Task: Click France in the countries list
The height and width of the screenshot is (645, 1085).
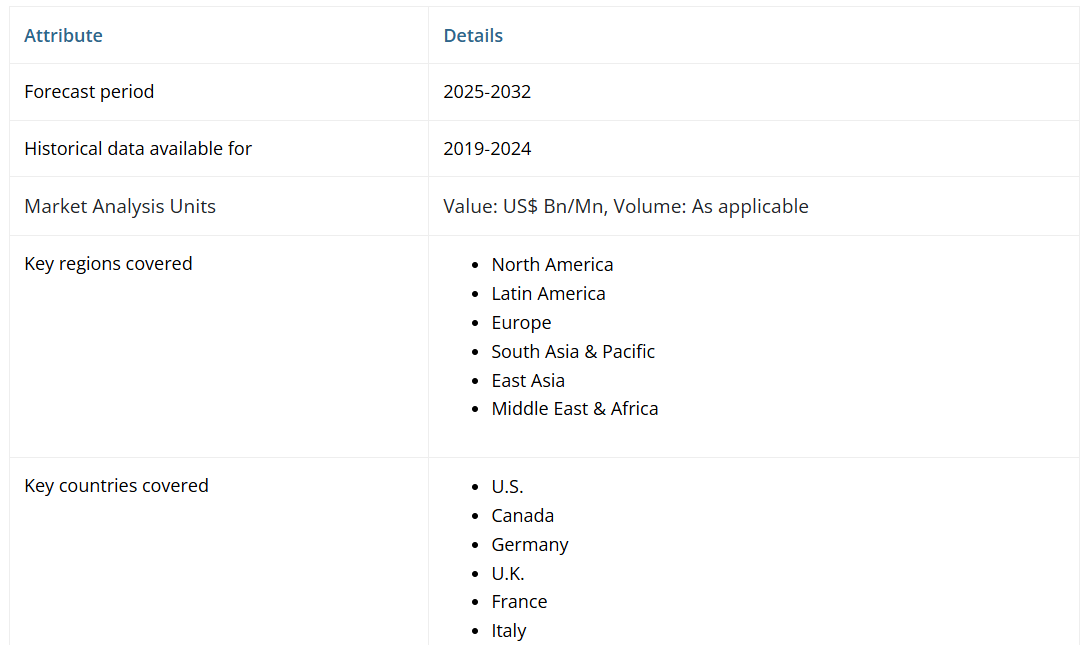Action: coord(519,602)
